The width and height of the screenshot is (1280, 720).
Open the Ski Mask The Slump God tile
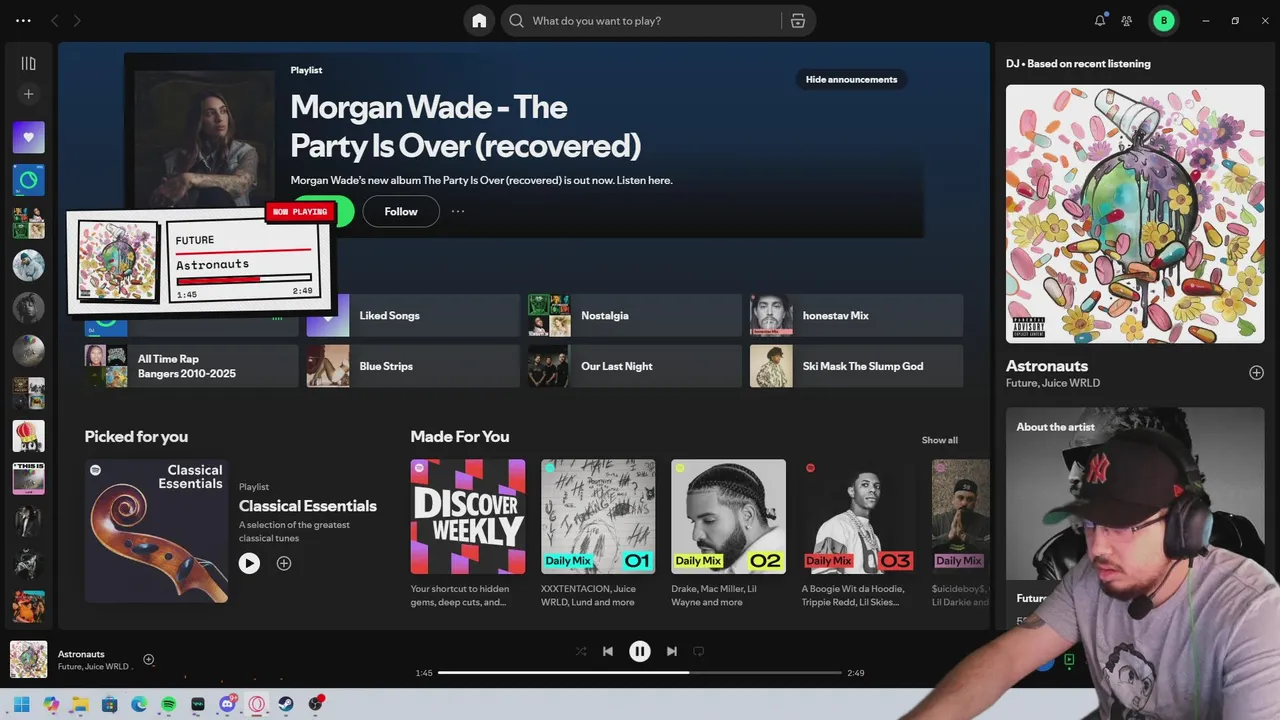point(857,366)
